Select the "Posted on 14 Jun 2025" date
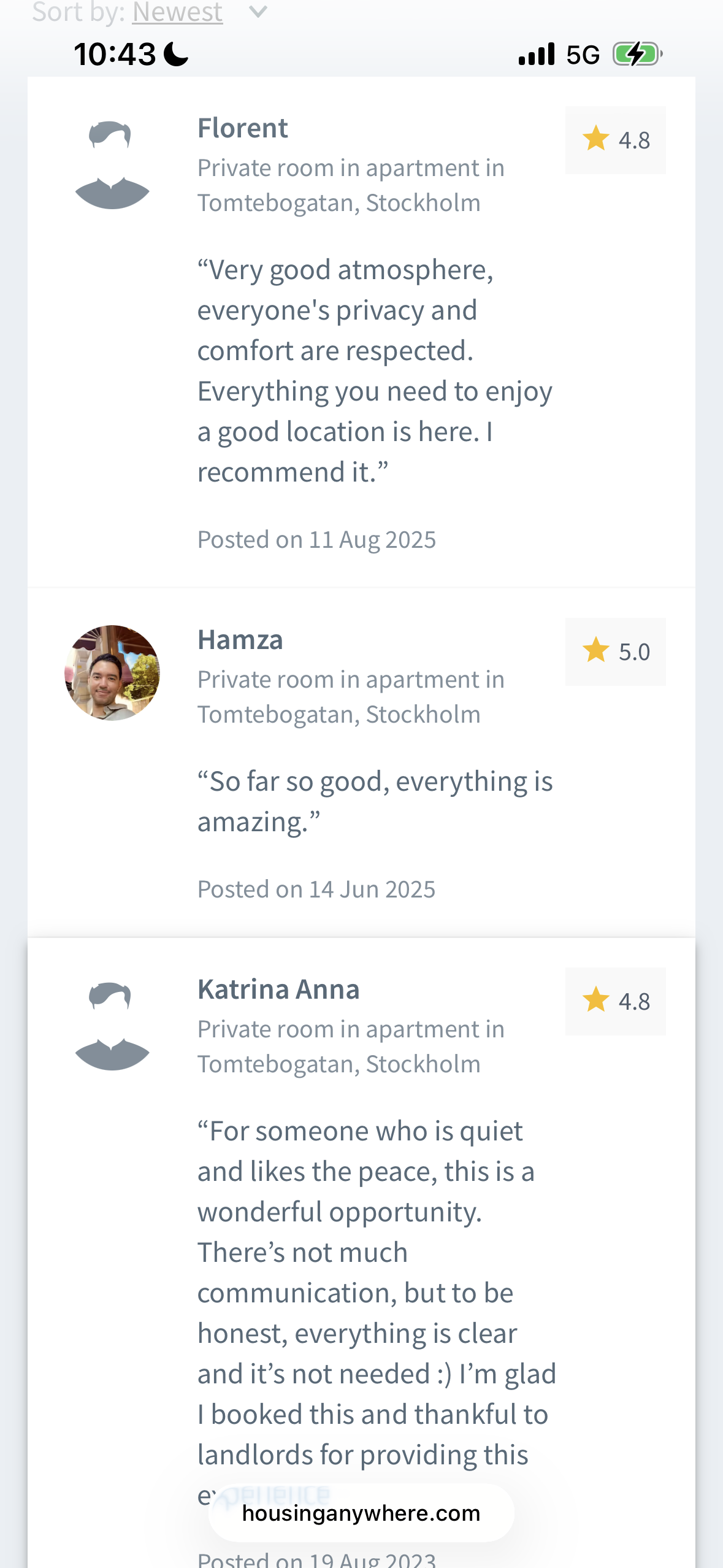723x1568 pixels. [316, 889]
